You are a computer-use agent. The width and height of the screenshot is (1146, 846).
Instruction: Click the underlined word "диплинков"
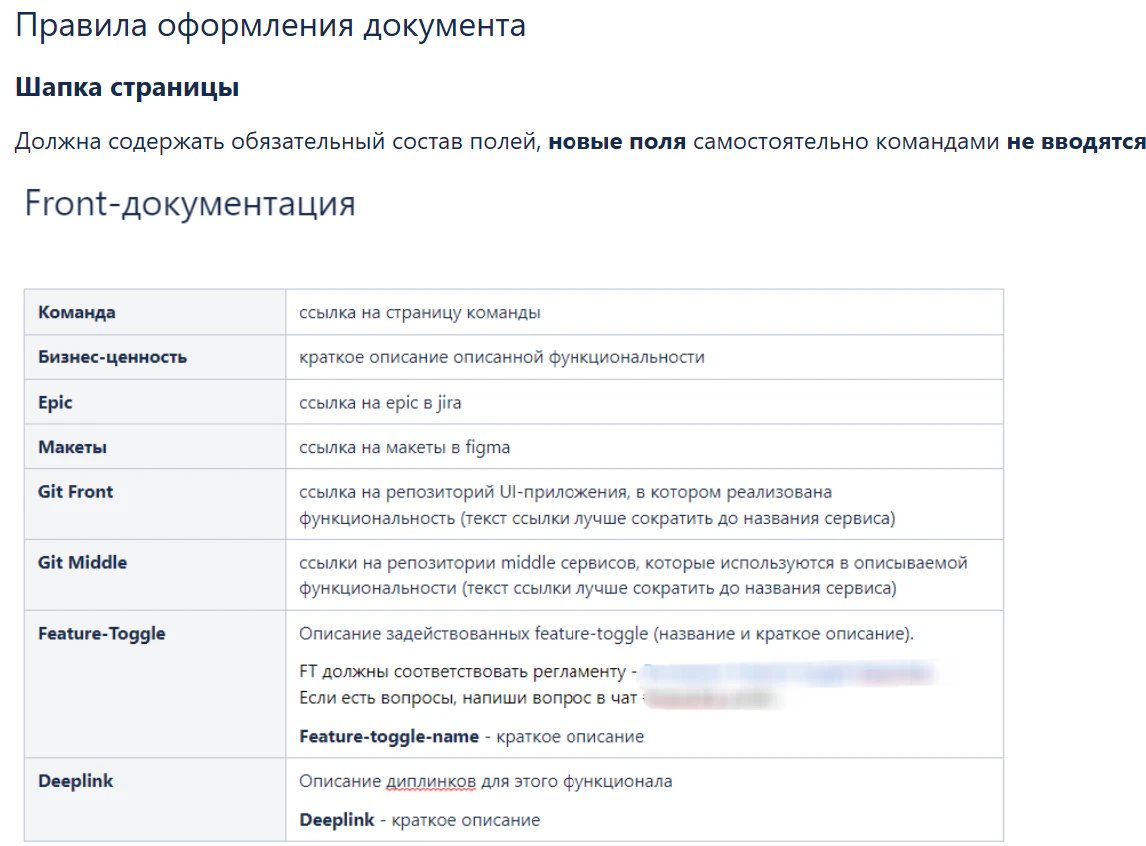click(x=430, y=782)
